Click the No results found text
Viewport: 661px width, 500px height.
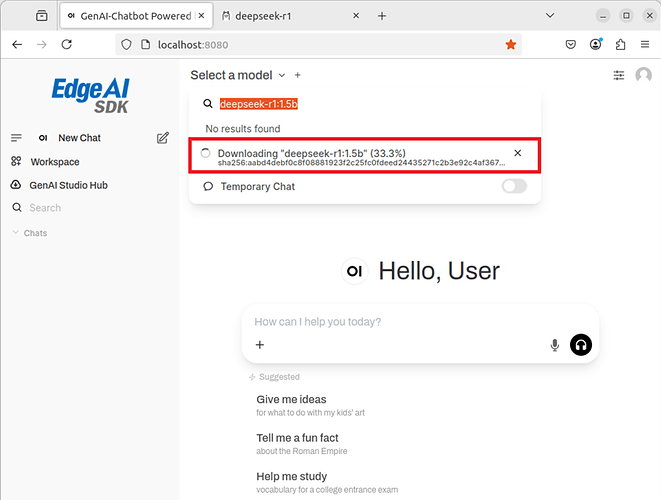(x=242, y=129)
